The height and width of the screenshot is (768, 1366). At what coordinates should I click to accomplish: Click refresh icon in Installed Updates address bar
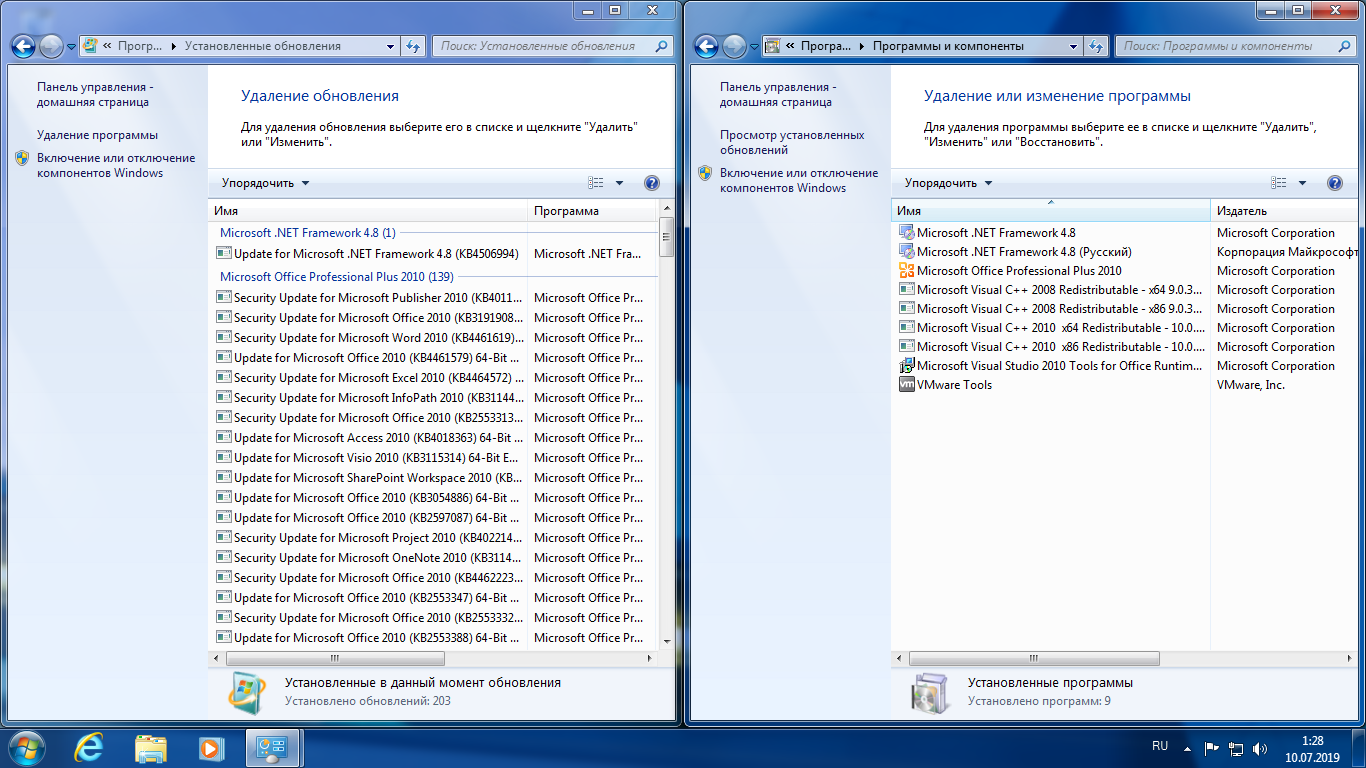point(414,46)
